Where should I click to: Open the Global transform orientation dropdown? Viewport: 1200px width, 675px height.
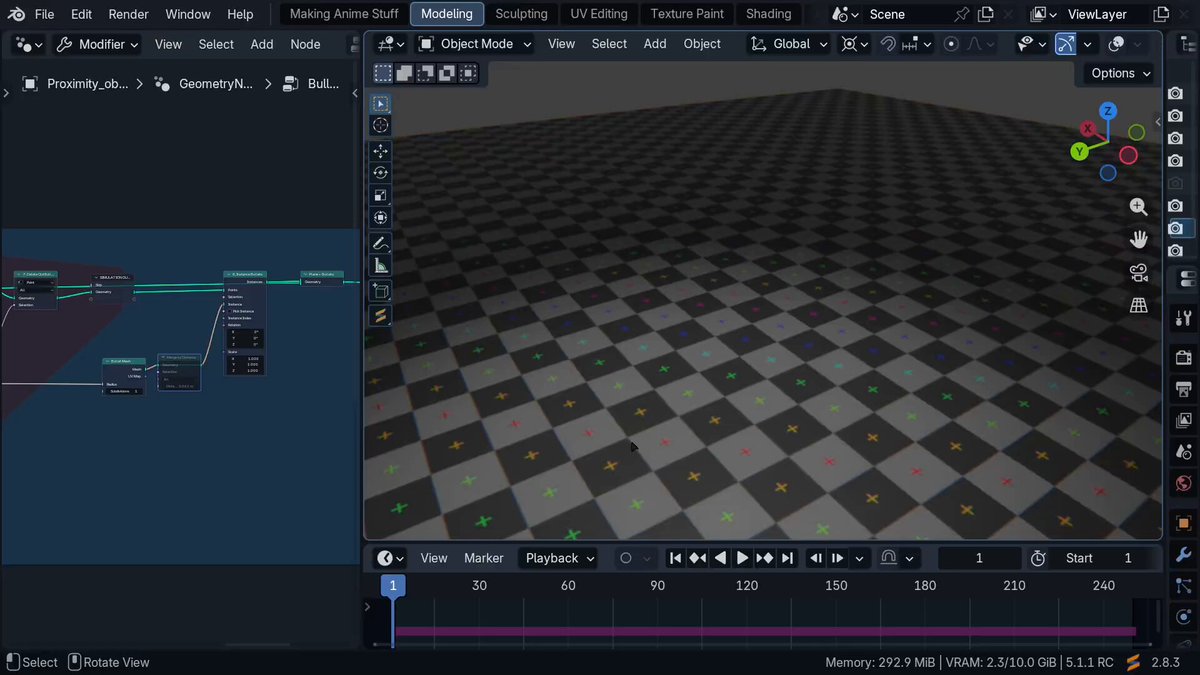click(x=790, y=44)
